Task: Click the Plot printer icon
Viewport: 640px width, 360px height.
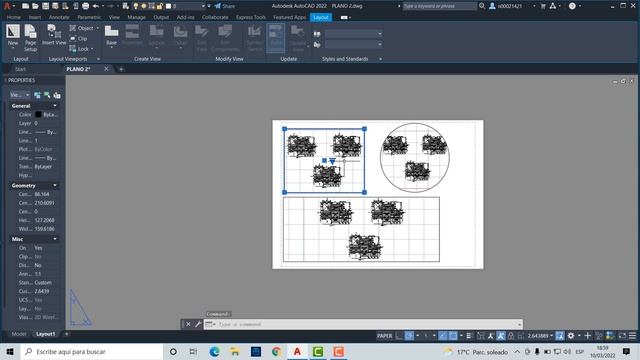Action: coord(85,6)
